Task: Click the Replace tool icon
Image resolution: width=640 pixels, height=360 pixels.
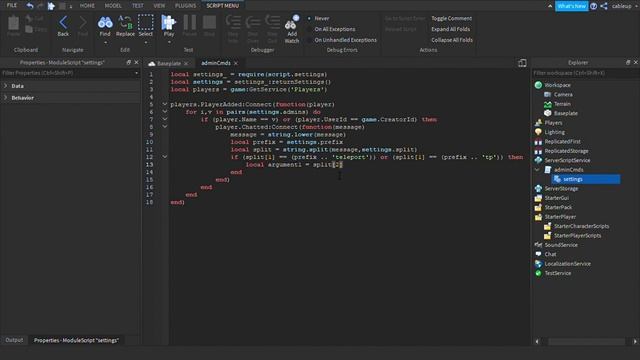Action: click(125, 23)
